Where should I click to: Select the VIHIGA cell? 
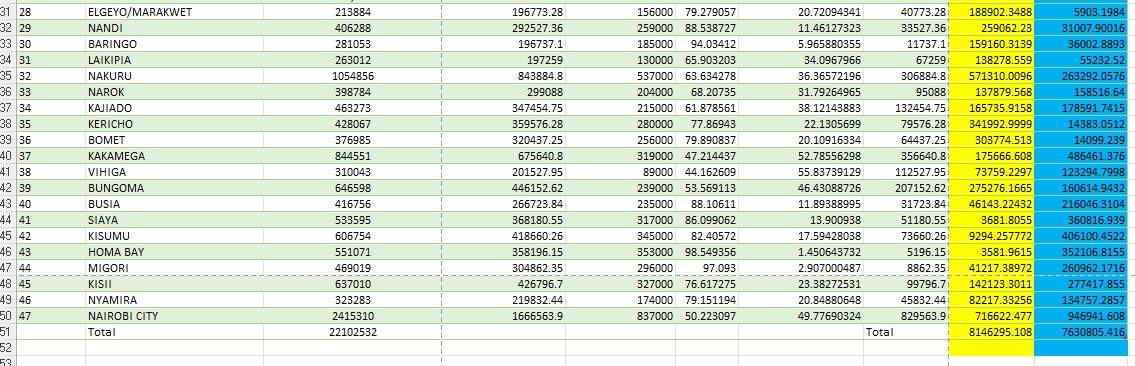174,171
